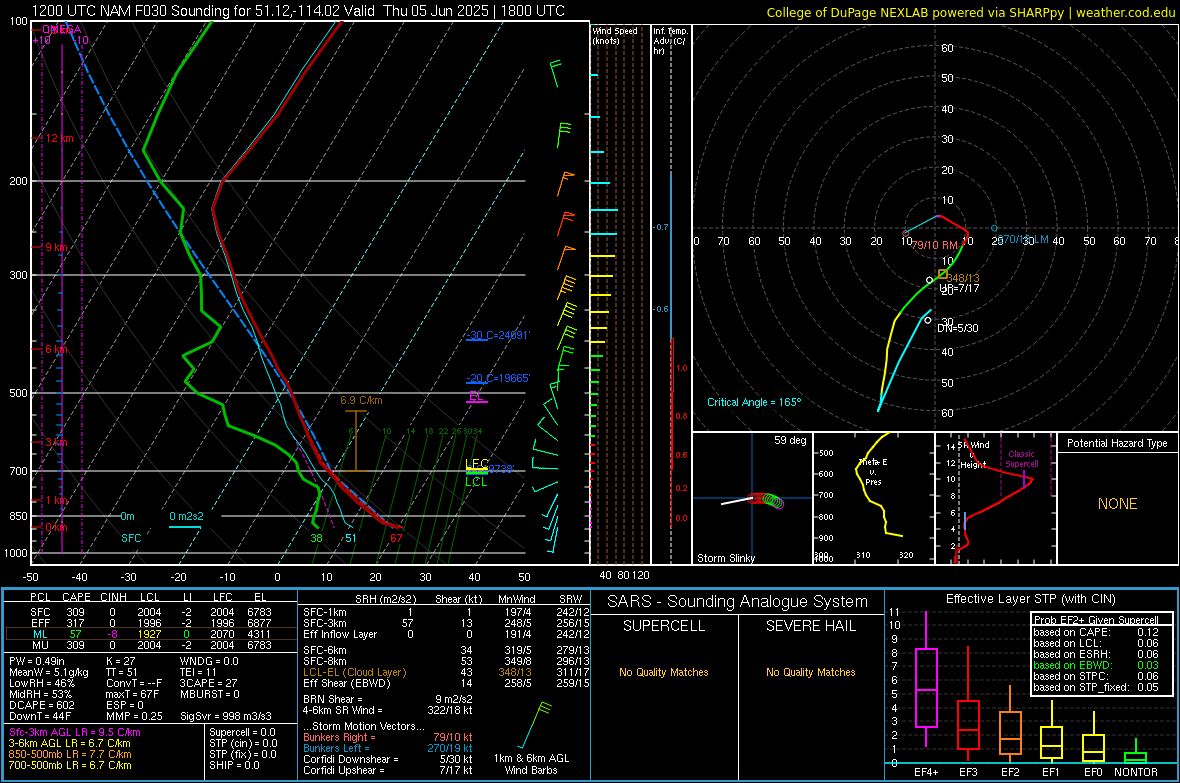Select the magenta EL level marker
Screen dimensions: 1180x783
476,396
